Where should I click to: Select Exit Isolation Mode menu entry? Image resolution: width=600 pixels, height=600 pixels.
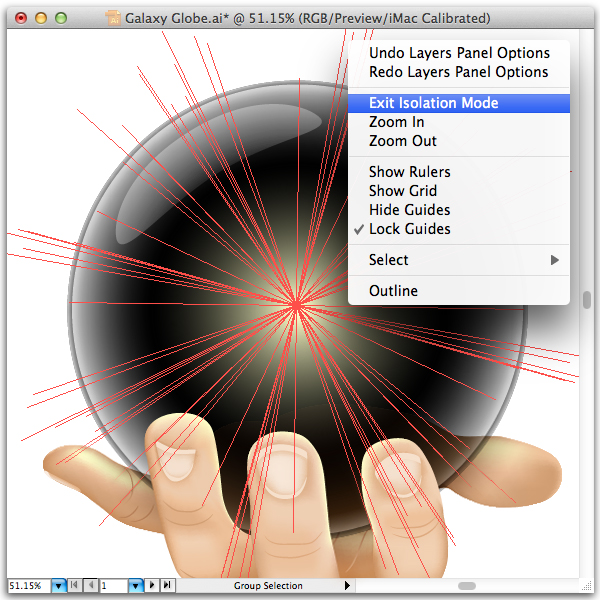pyautogui.click(x=459, y=103)
